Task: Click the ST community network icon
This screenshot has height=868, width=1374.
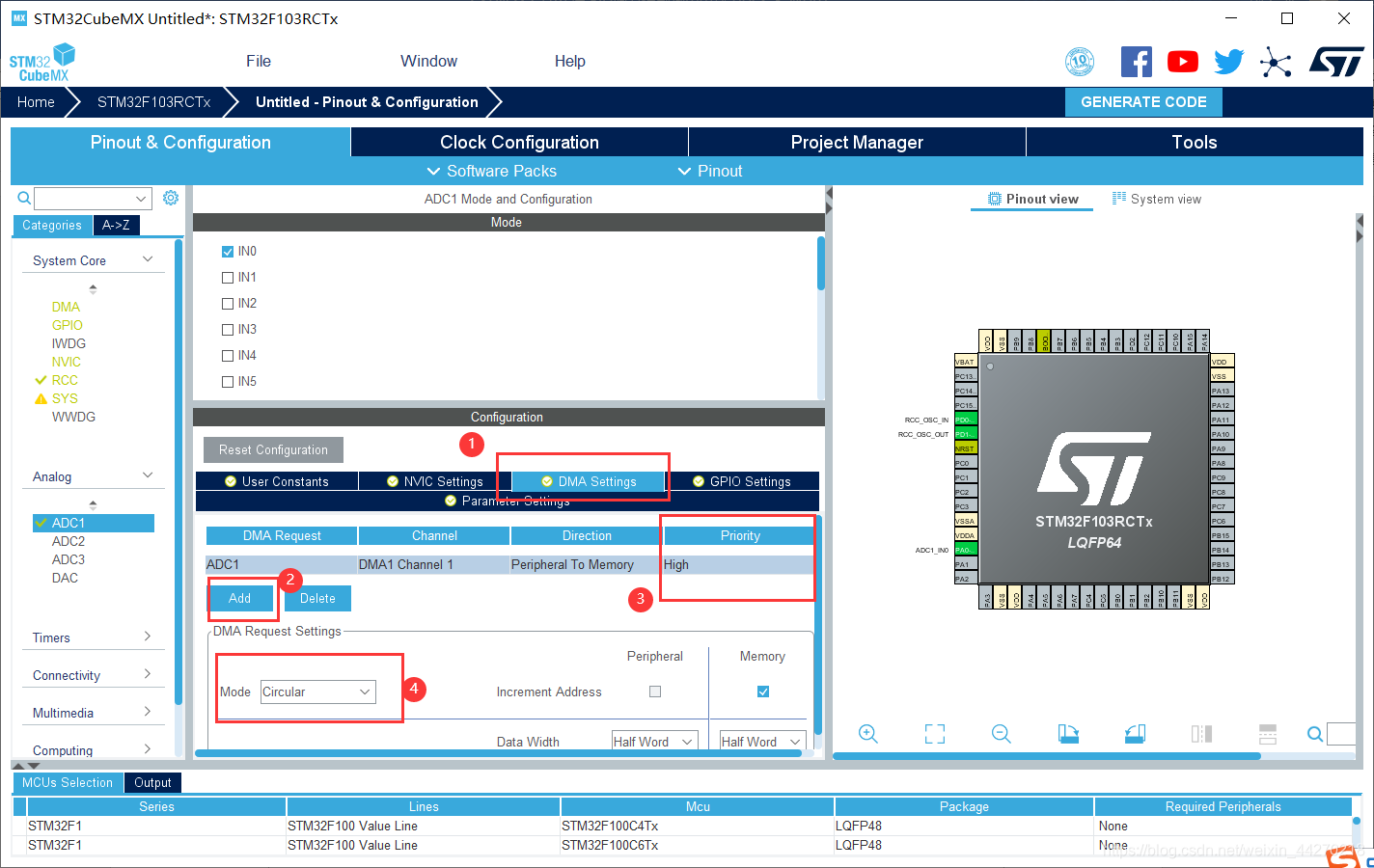Action: click(1276, 64)
